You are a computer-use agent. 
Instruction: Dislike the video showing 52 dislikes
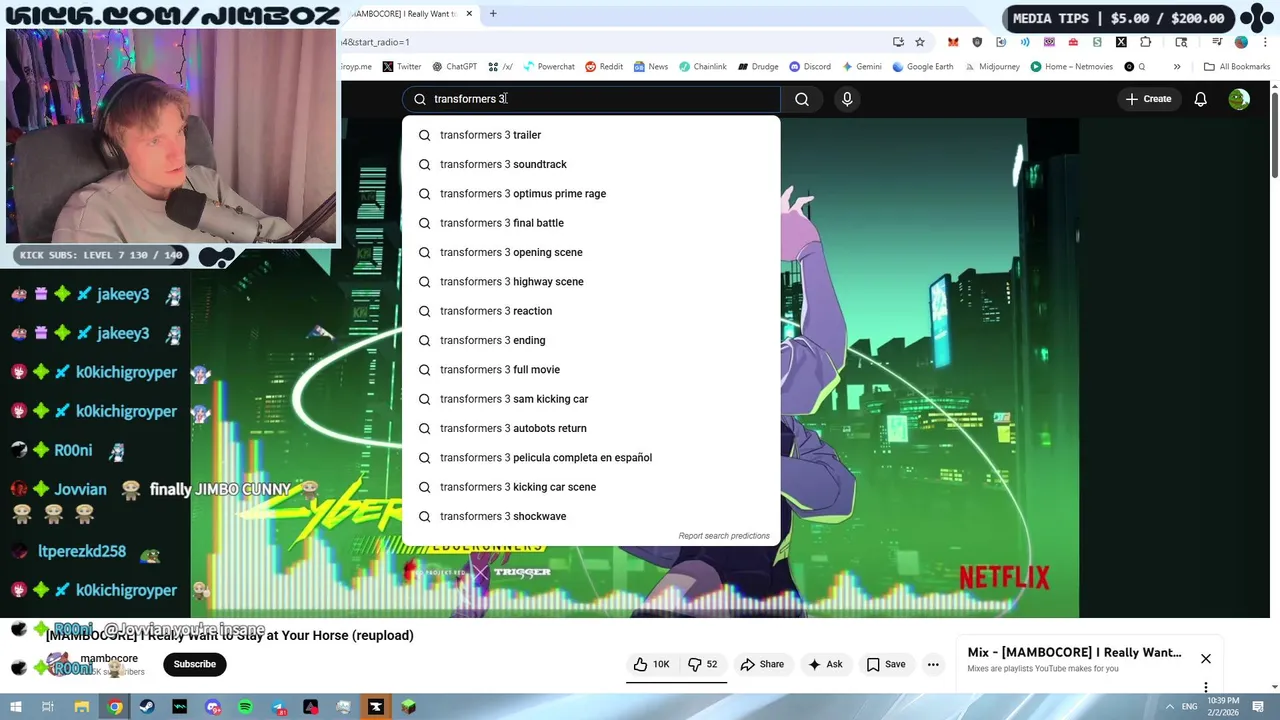pos(703,664)
